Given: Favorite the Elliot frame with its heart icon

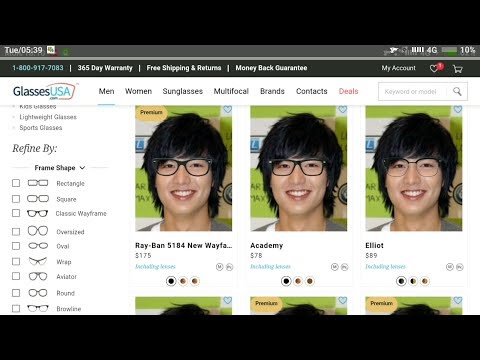Looking at the screenshot, I should click(x=458, y=109).
